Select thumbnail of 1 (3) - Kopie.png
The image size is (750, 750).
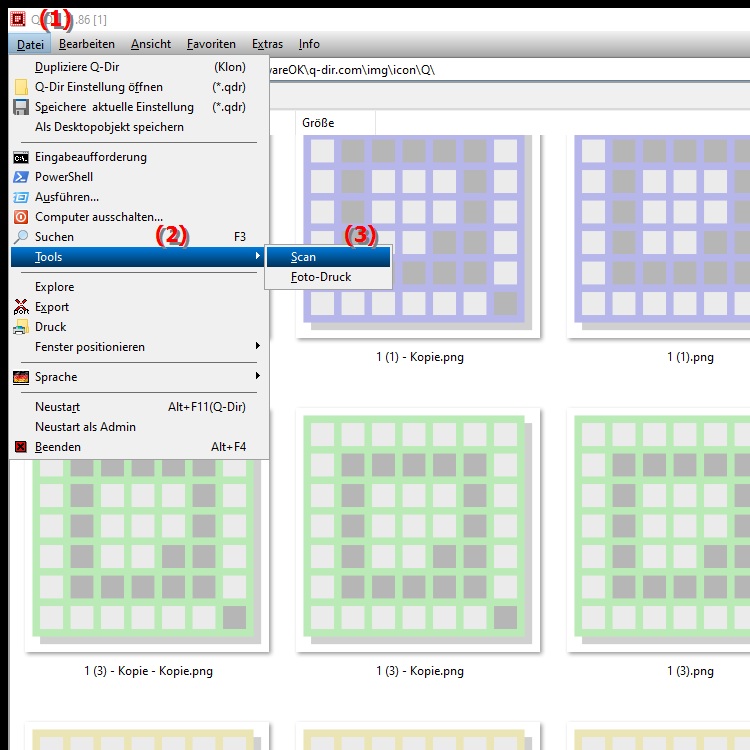point(418,530)
